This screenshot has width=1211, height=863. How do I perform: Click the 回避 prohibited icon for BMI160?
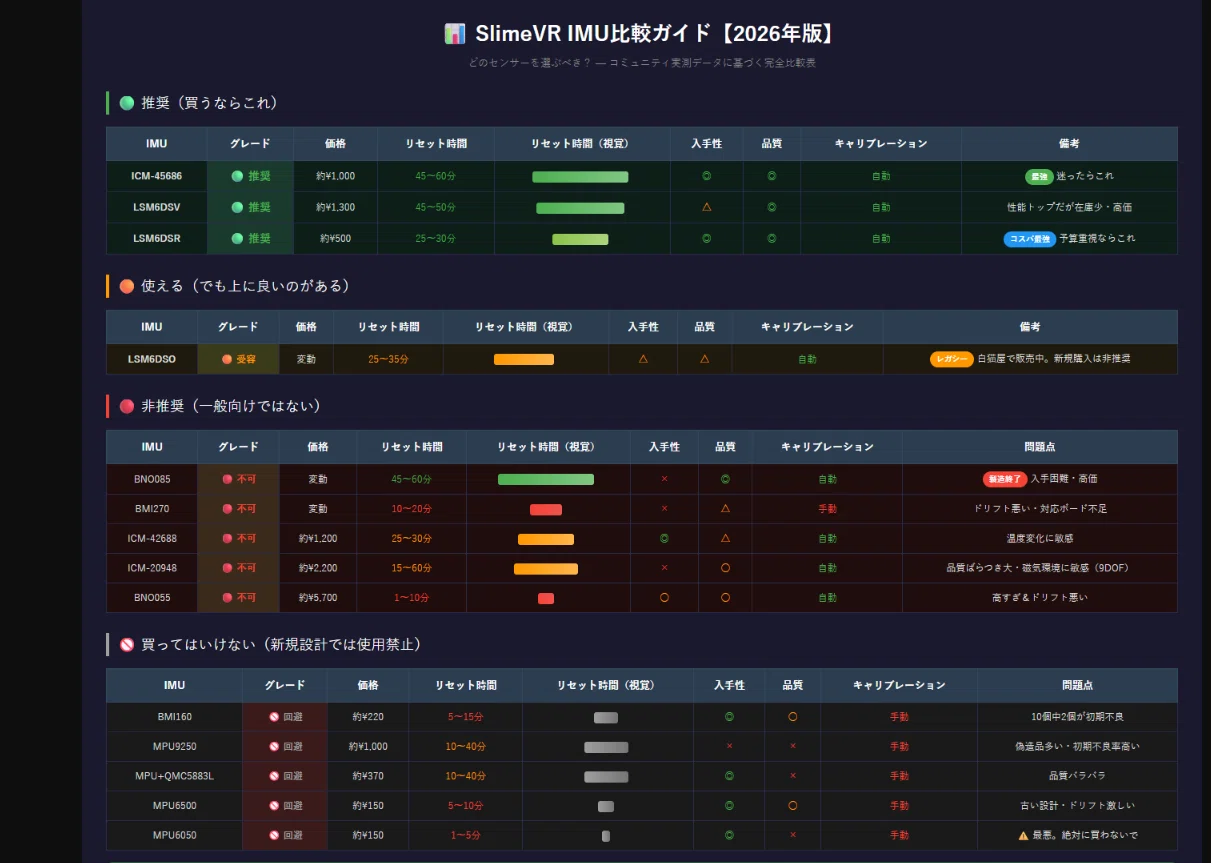click(273, 717)
